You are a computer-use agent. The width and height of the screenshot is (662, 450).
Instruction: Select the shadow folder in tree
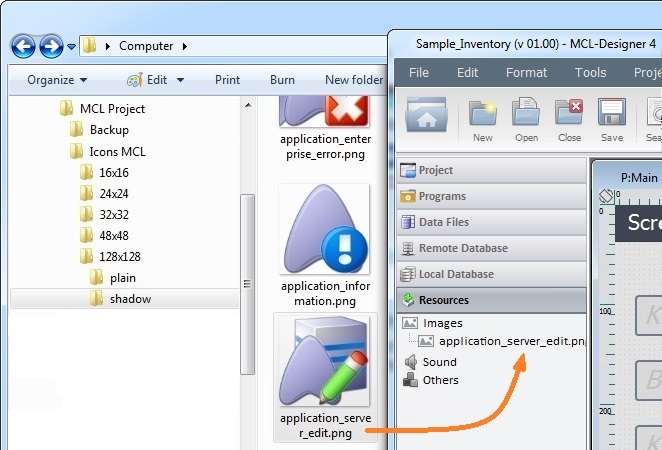click(130, 298)
